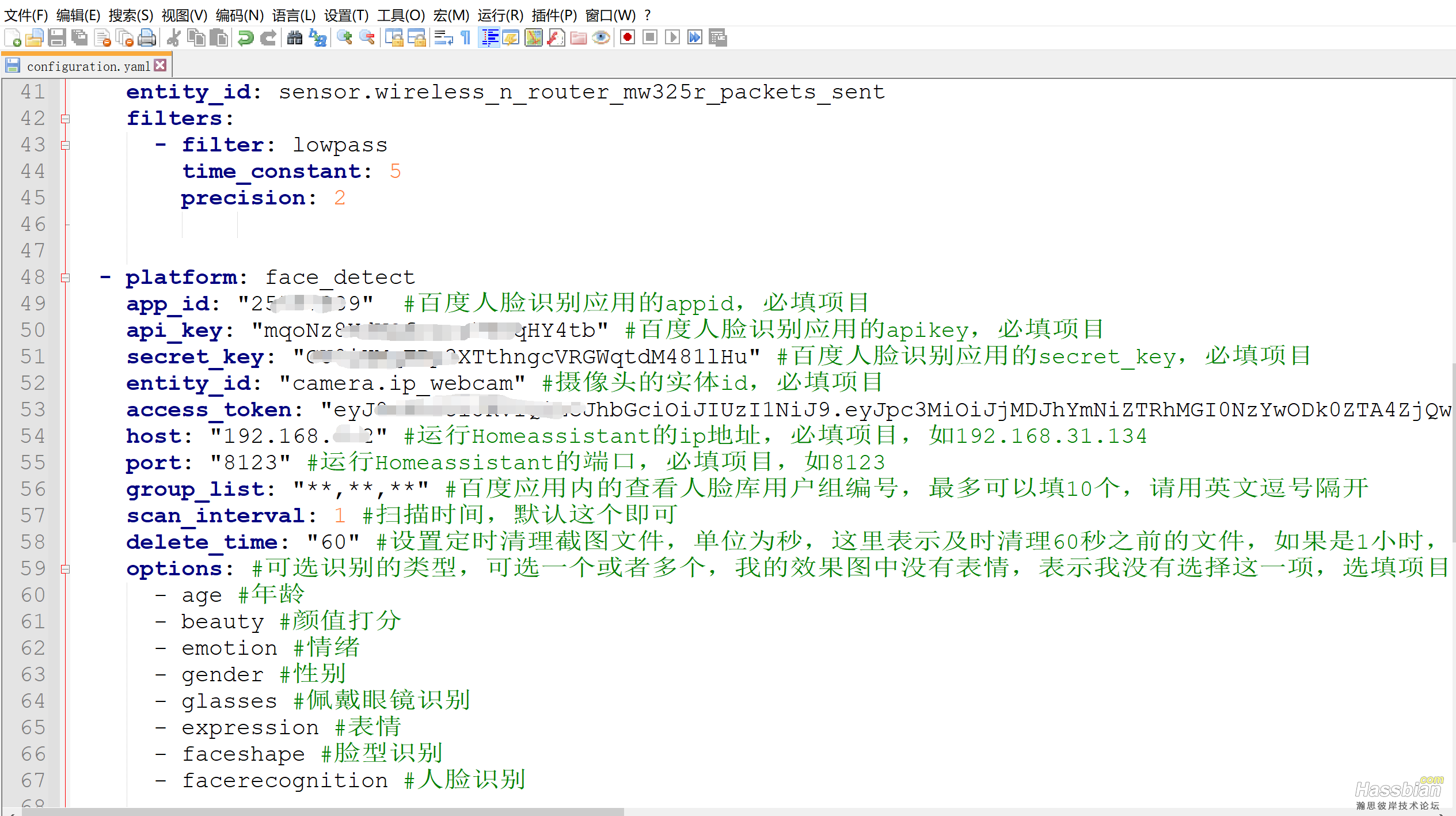Screen dimensions: 1456x816
Task: Click the Cut scissors icon
Action: (173, 38)
